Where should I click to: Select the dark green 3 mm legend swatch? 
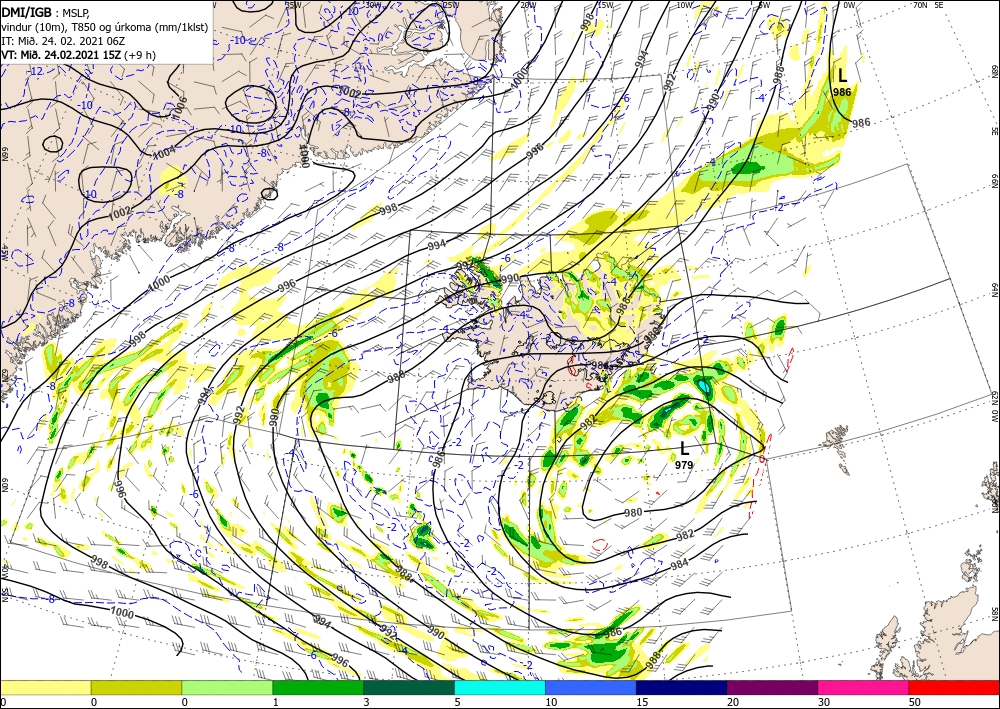[409, 687]
